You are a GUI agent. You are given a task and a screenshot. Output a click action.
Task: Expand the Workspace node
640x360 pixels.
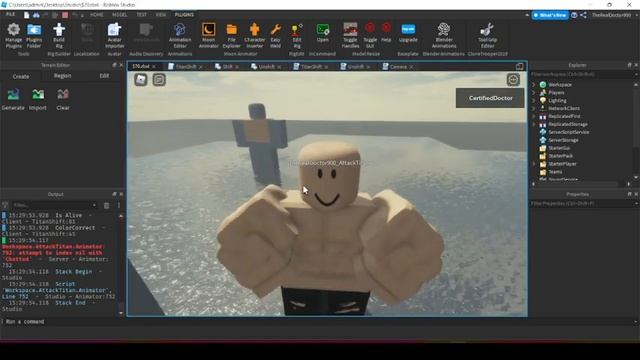(534, 84)
